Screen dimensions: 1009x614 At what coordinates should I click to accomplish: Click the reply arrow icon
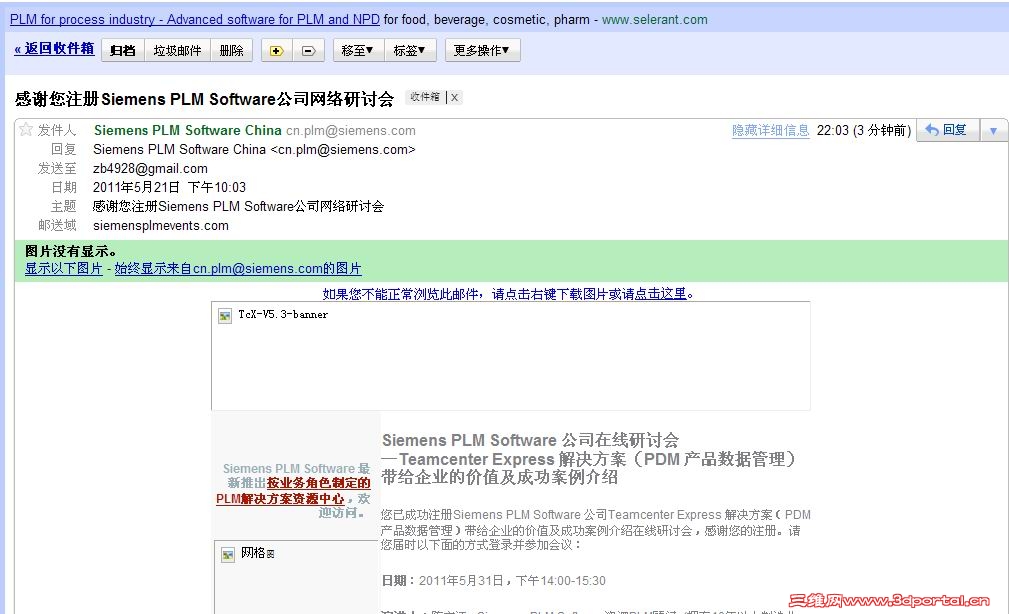932,130
